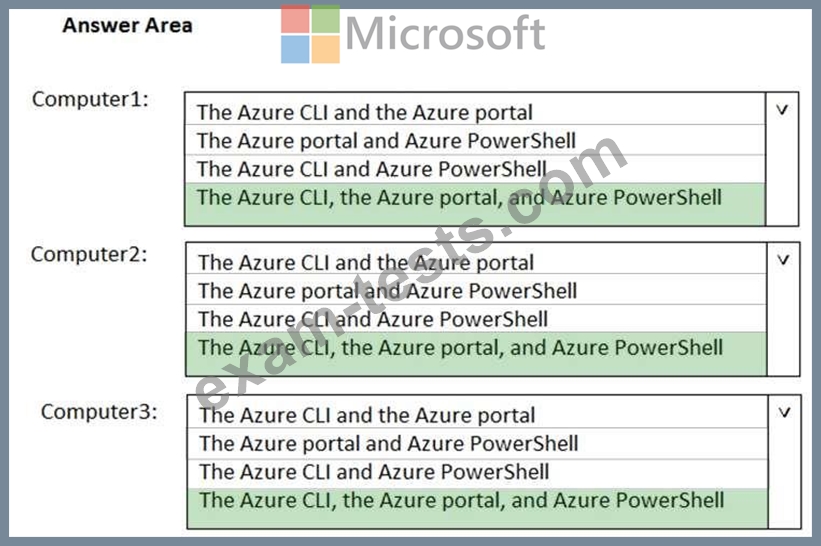Select Computer2's highlighted CLI, portal, and PowerShell option
Screen dimensions: 821x546
(x=460, y=348)
